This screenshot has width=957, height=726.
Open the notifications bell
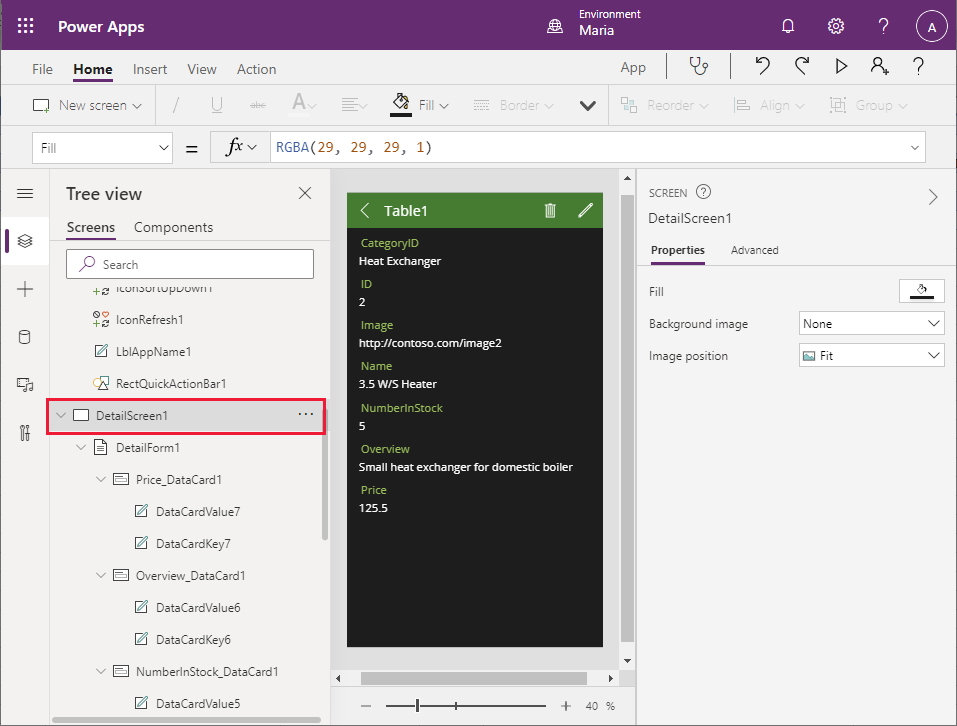[788, 27]
